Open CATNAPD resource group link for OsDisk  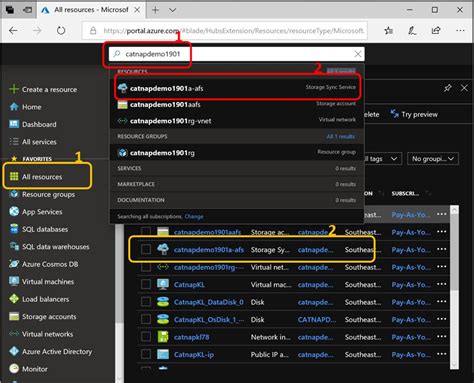coord(317,319)
